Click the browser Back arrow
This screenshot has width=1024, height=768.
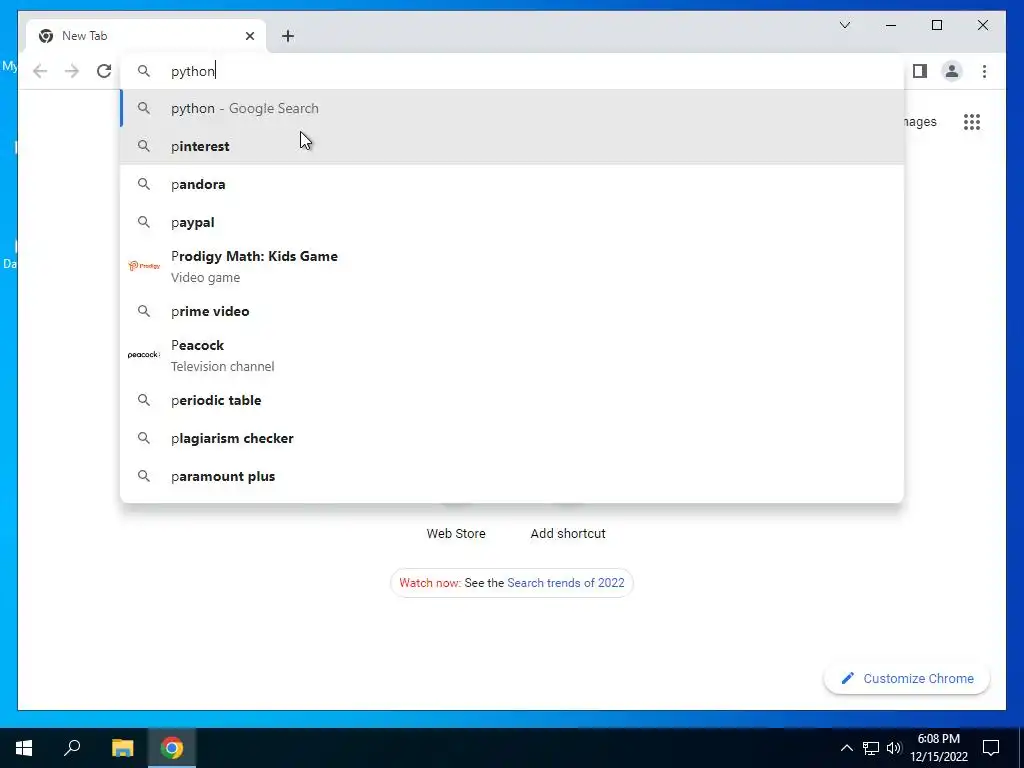tap(40, 71)
